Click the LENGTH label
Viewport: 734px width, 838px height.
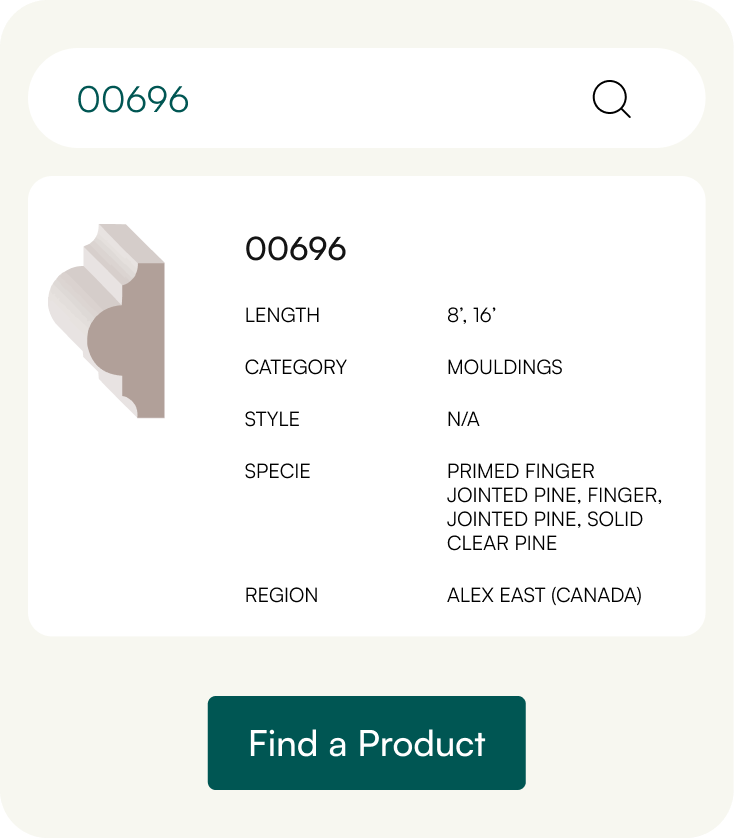pyautogui.click(x=282, y=315)
